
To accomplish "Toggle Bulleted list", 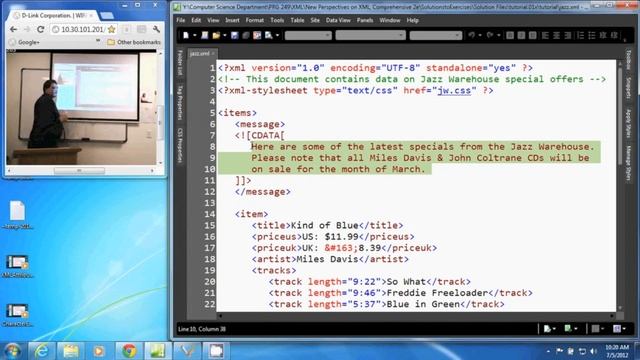I will [x=592, y=36].
